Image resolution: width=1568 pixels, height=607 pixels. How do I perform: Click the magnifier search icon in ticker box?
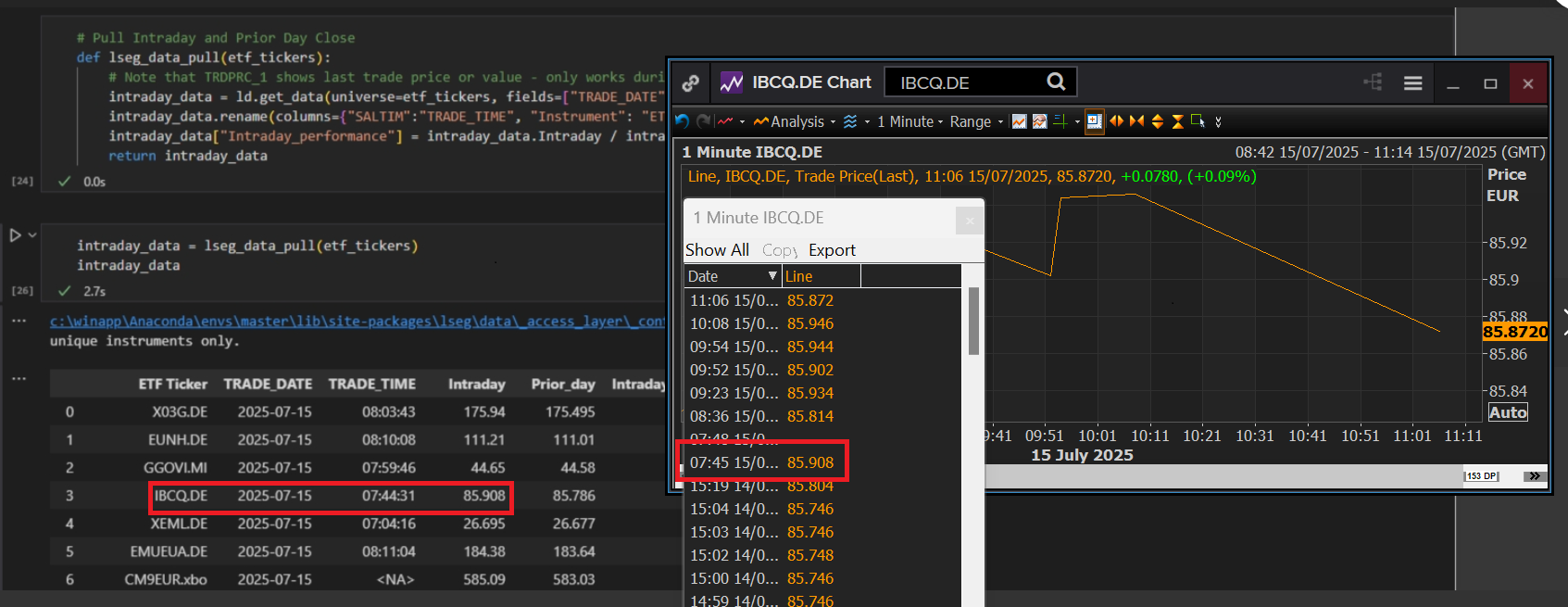point(1056,82)
